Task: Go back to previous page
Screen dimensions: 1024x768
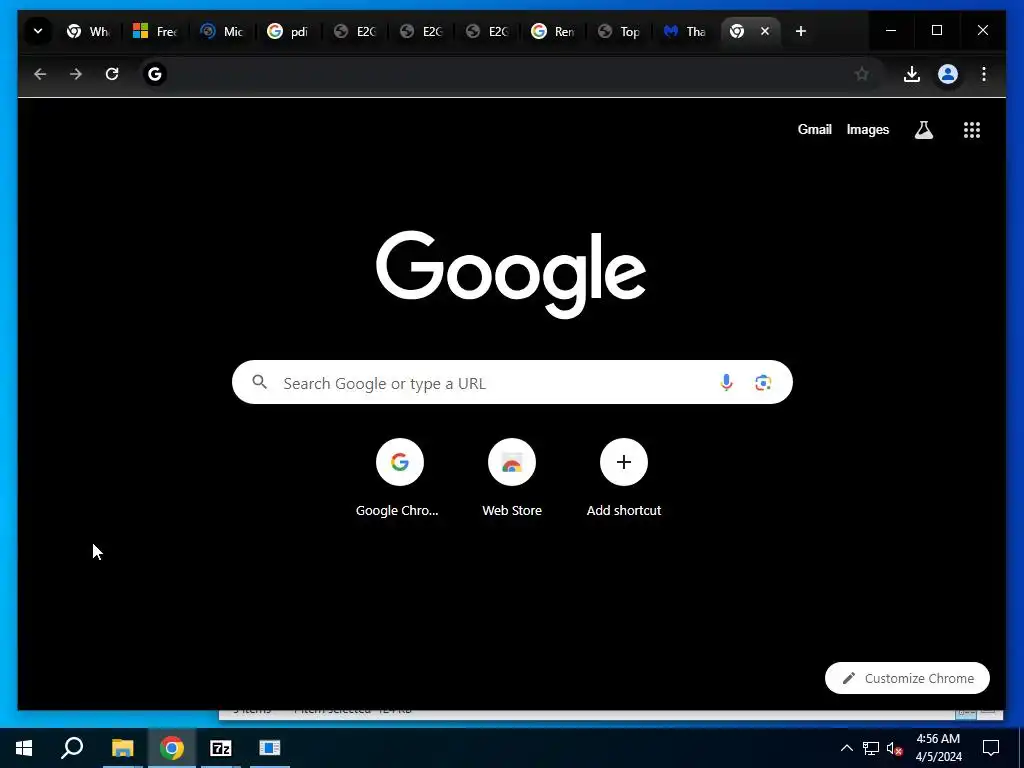Action: point(40,74)
